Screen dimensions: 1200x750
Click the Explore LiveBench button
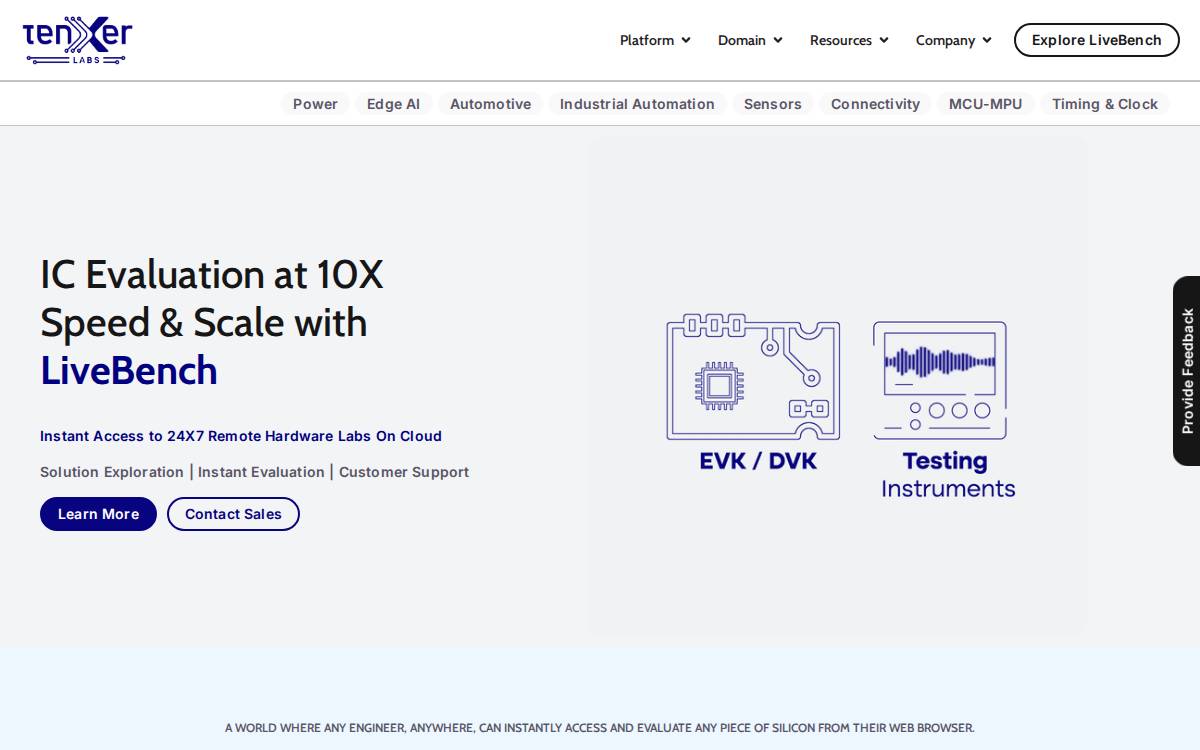(x=1097, y=40)
